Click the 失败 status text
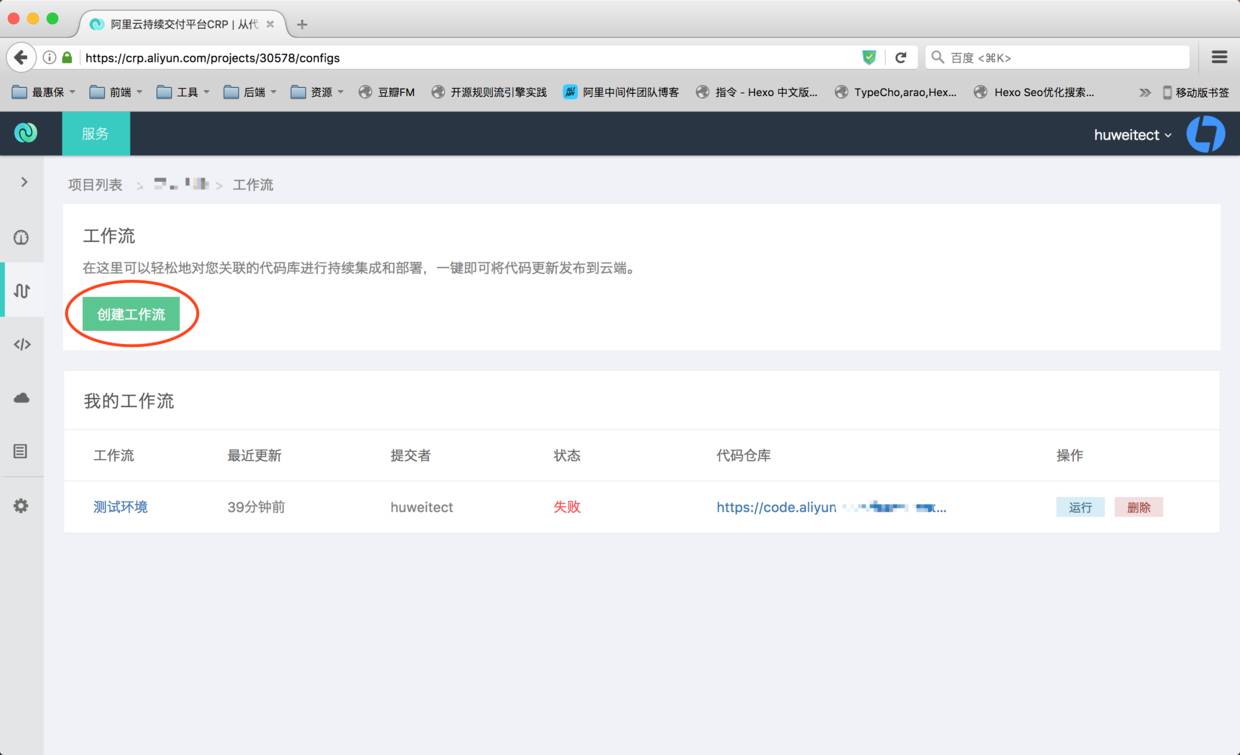 (x=567, y=507)
